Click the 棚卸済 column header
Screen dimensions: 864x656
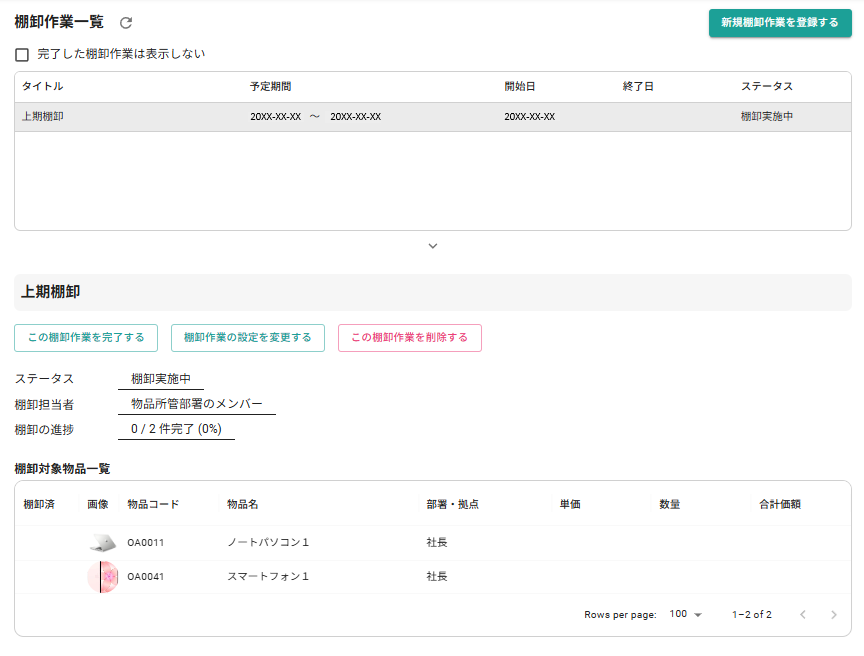pyautogui.click(x=39, y=504)
